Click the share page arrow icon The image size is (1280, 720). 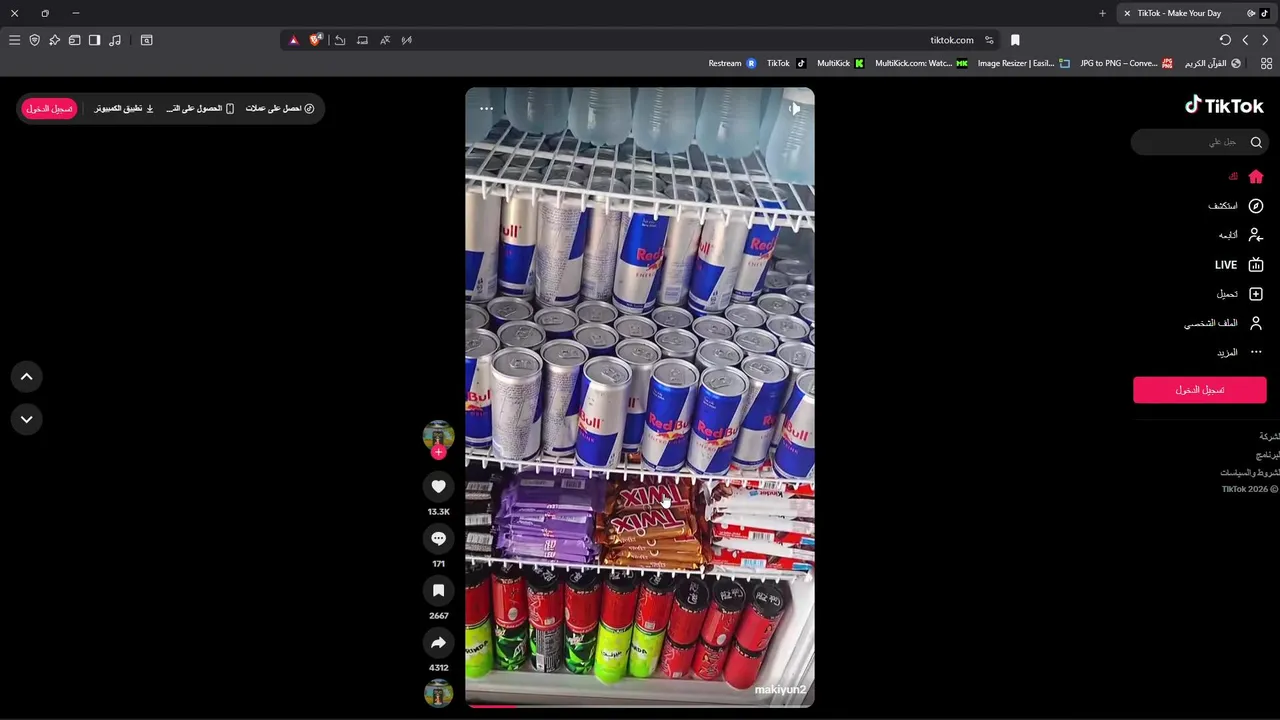click(x=340, y=40)
